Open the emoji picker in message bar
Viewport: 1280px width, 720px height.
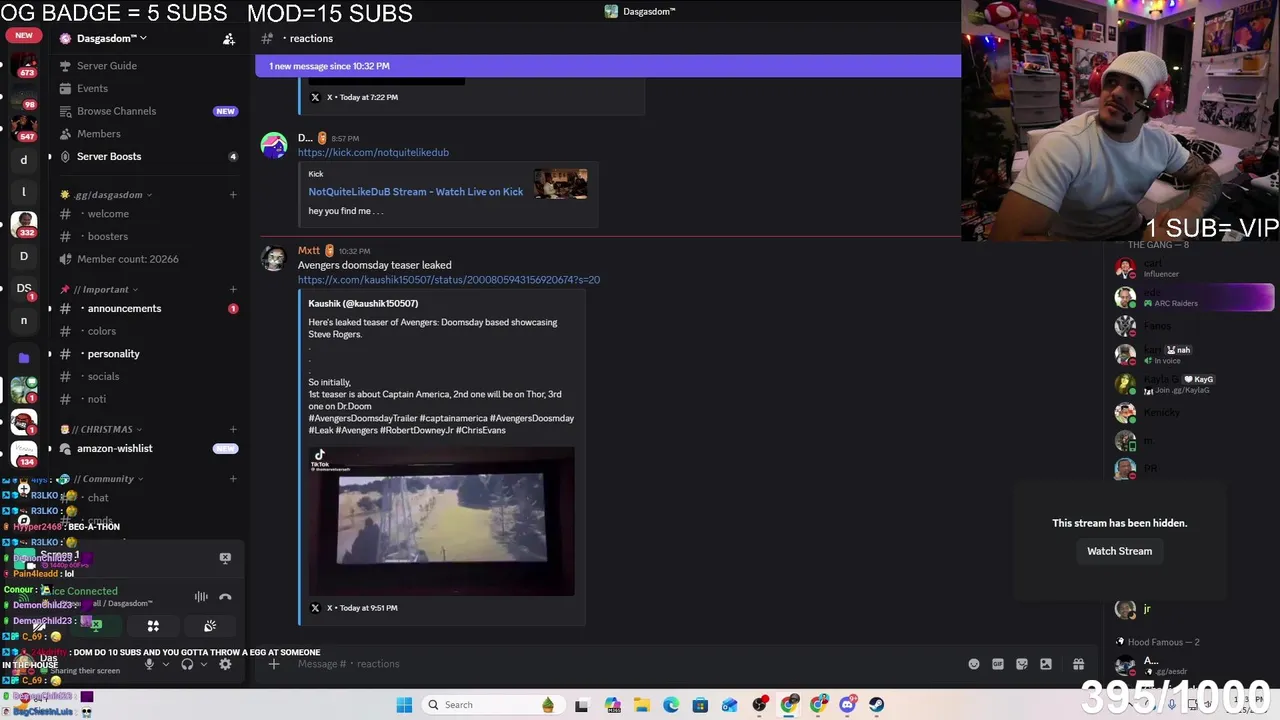[x=973, y=664]
